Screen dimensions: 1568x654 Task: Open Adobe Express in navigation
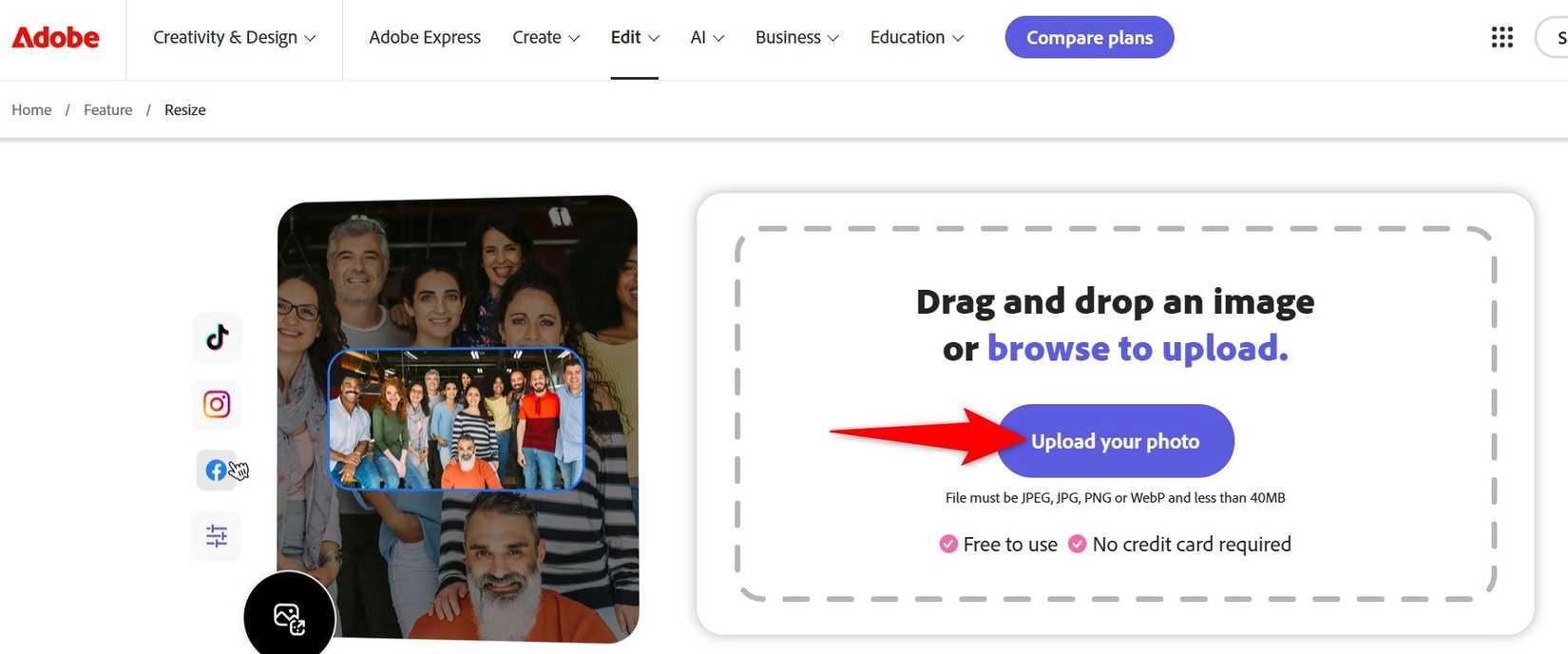coord(425,37)
